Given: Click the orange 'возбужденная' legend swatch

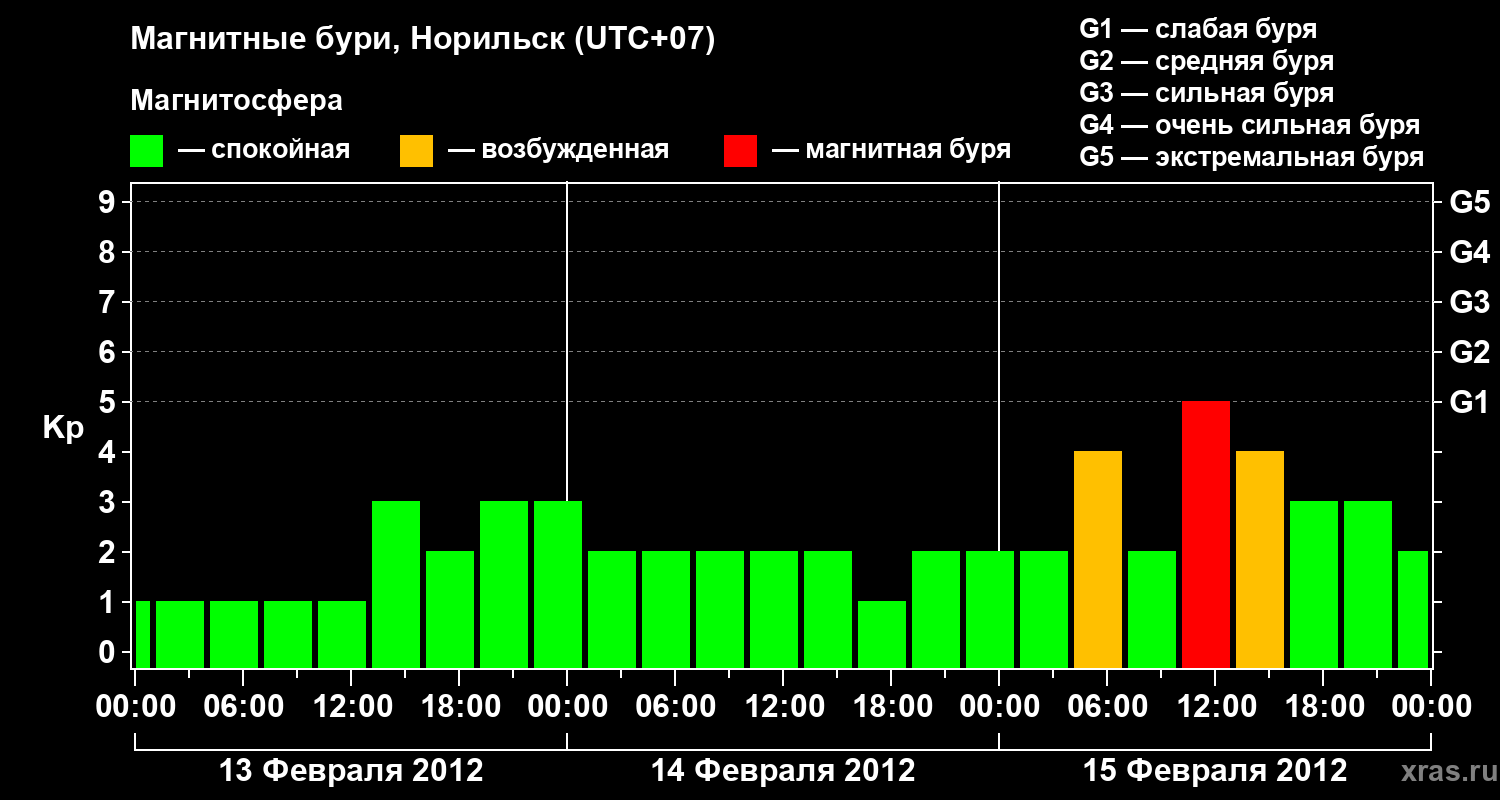Looking at the screenshot, I should click(417, 151).
